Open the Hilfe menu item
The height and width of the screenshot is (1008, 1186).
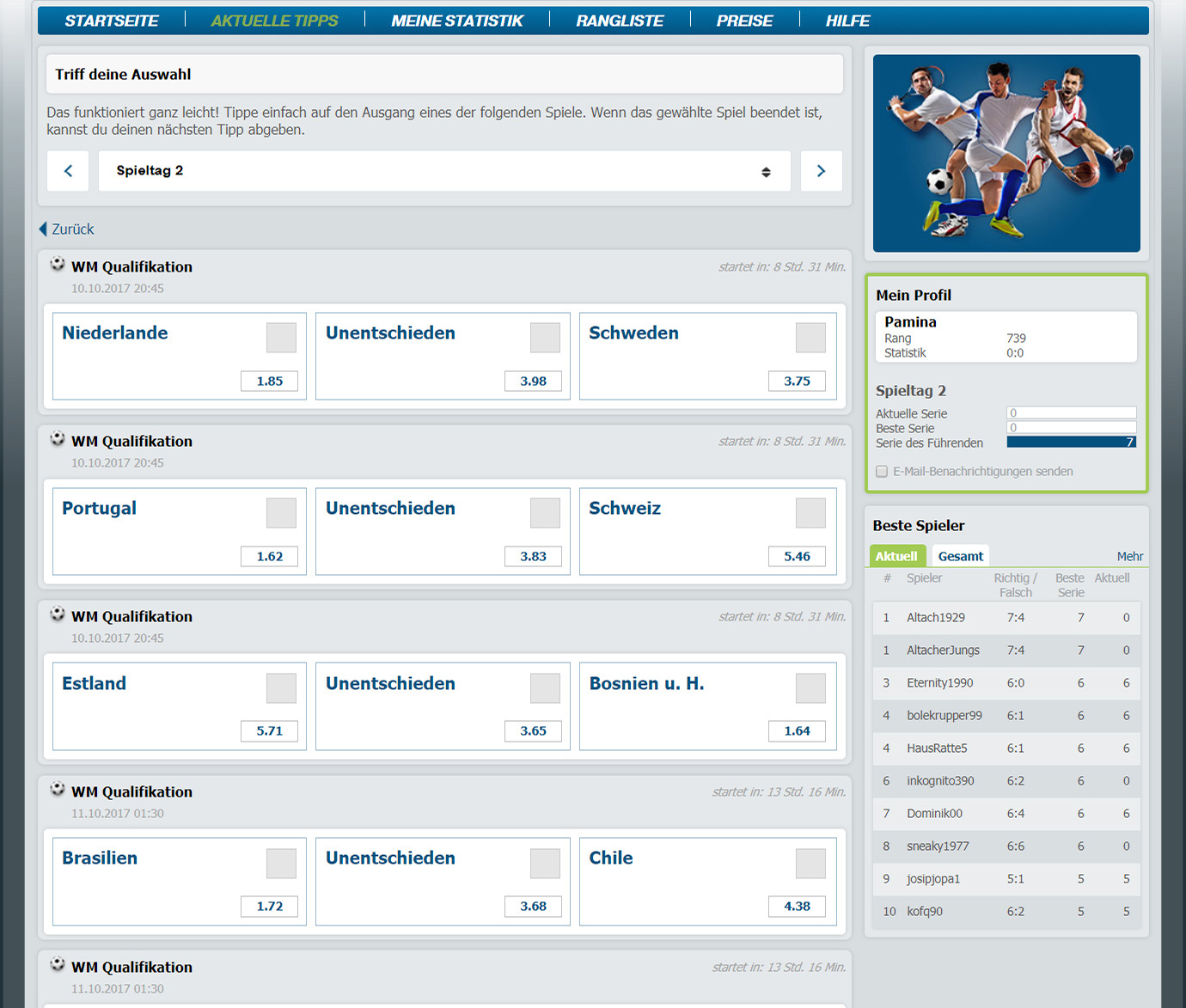847,21
